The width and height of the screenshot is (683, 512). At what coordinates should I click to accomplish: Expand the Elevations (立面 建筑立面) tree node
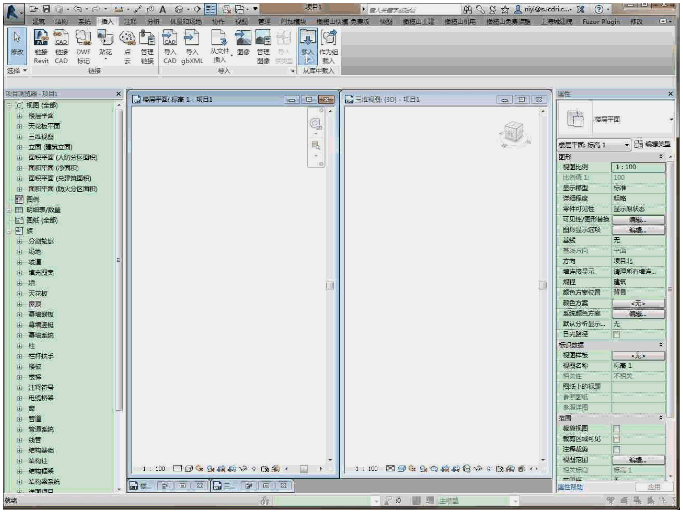19,147
